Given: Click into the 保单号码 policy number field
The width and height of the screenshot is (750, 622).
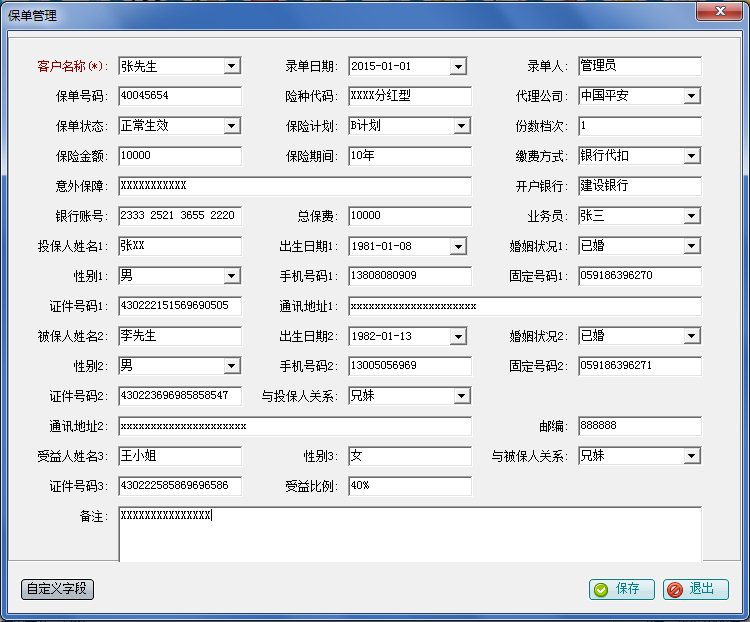Looking at the screenshot, I should 180,96.
